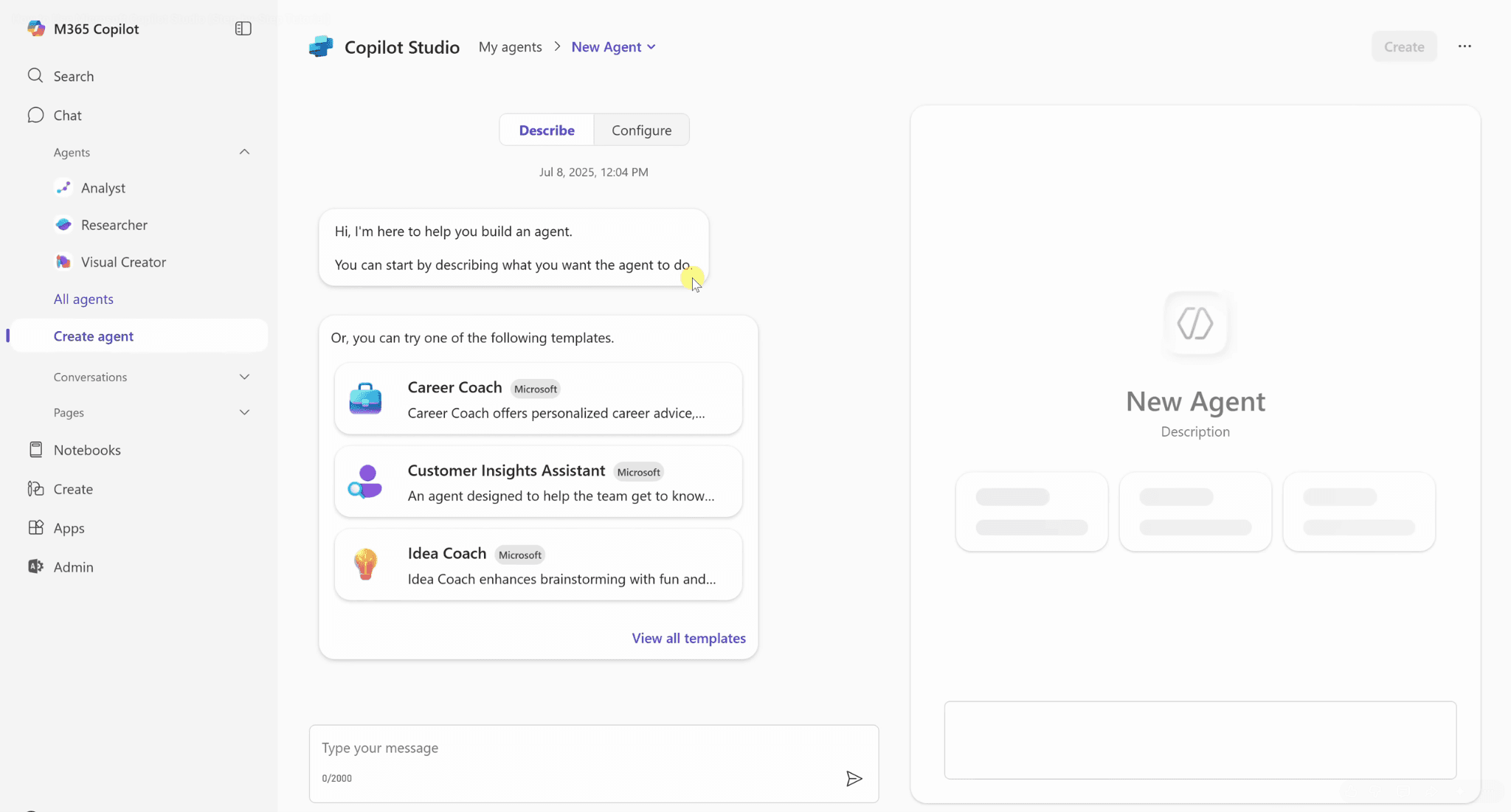Open the All agents link

click(x=83, y=299)
